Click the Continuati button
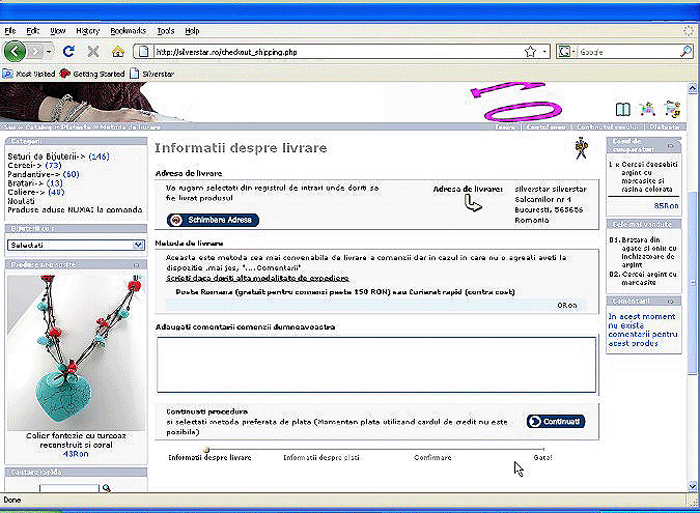700x513 pixels. [x=555, y=422]
